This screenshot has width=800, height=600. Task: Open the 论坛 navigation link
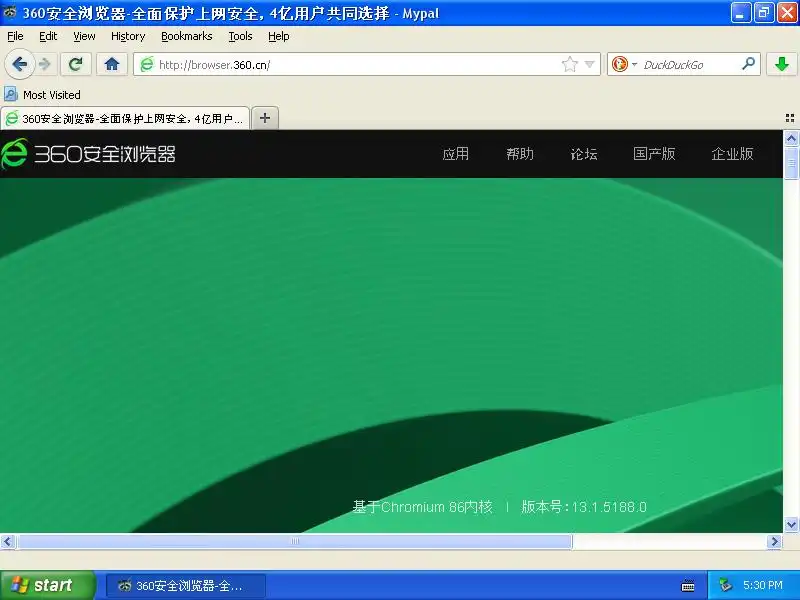584,154
